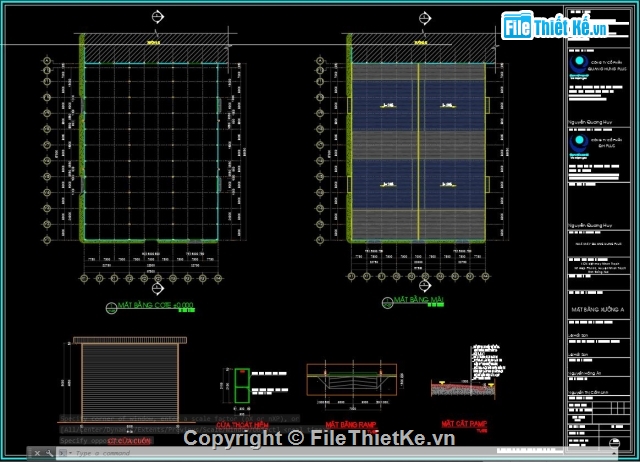
Task: Select 'MẶT BẰNG XƯỞNG A' in title block
Action: pos(598,309)
